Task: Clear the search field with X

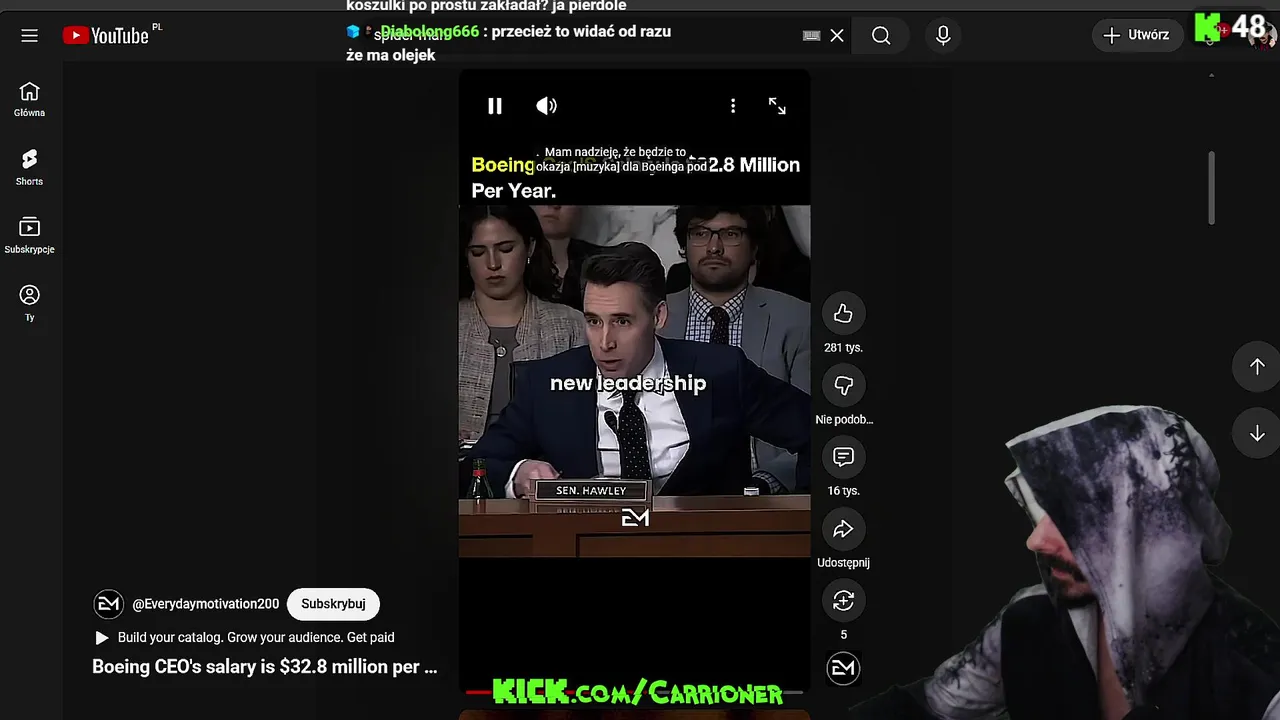Action: (837, 36)
